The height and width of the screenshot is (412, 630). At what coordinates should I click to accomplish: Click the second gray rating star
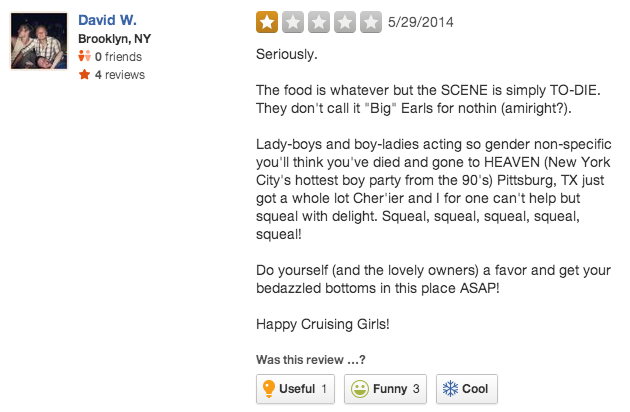pyautogui.click(x=293, y=22)
